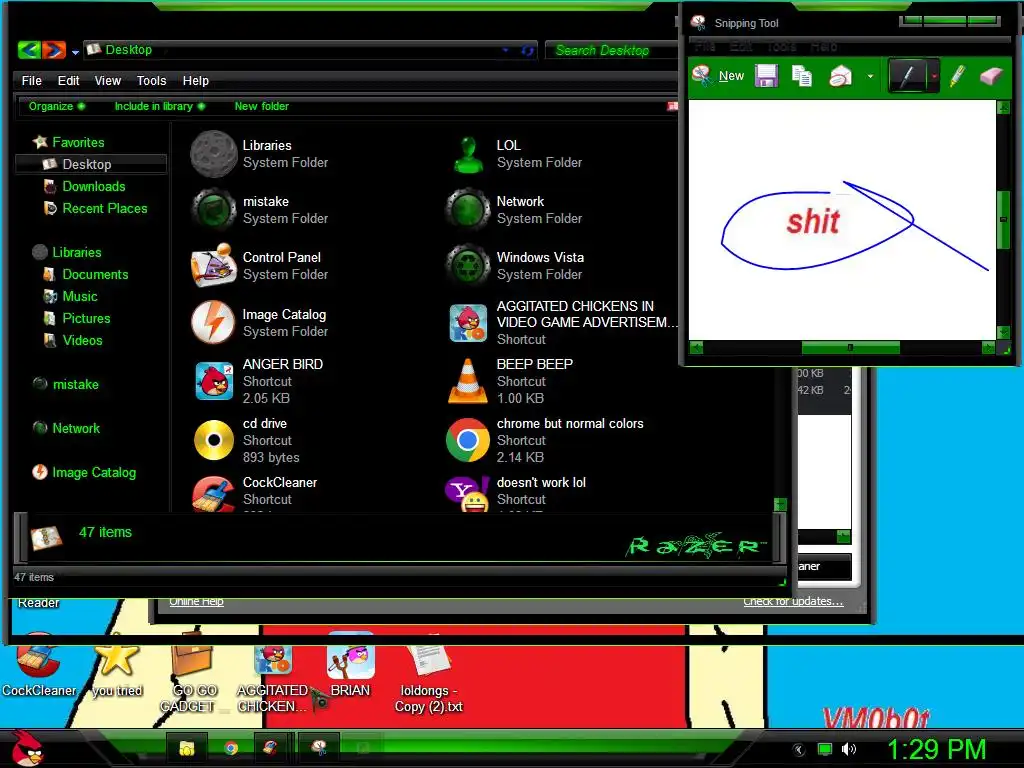Viewport: 1024px width, 768px height.
Task: Open Pictures library in sidebar
Action: pos(76,319)
